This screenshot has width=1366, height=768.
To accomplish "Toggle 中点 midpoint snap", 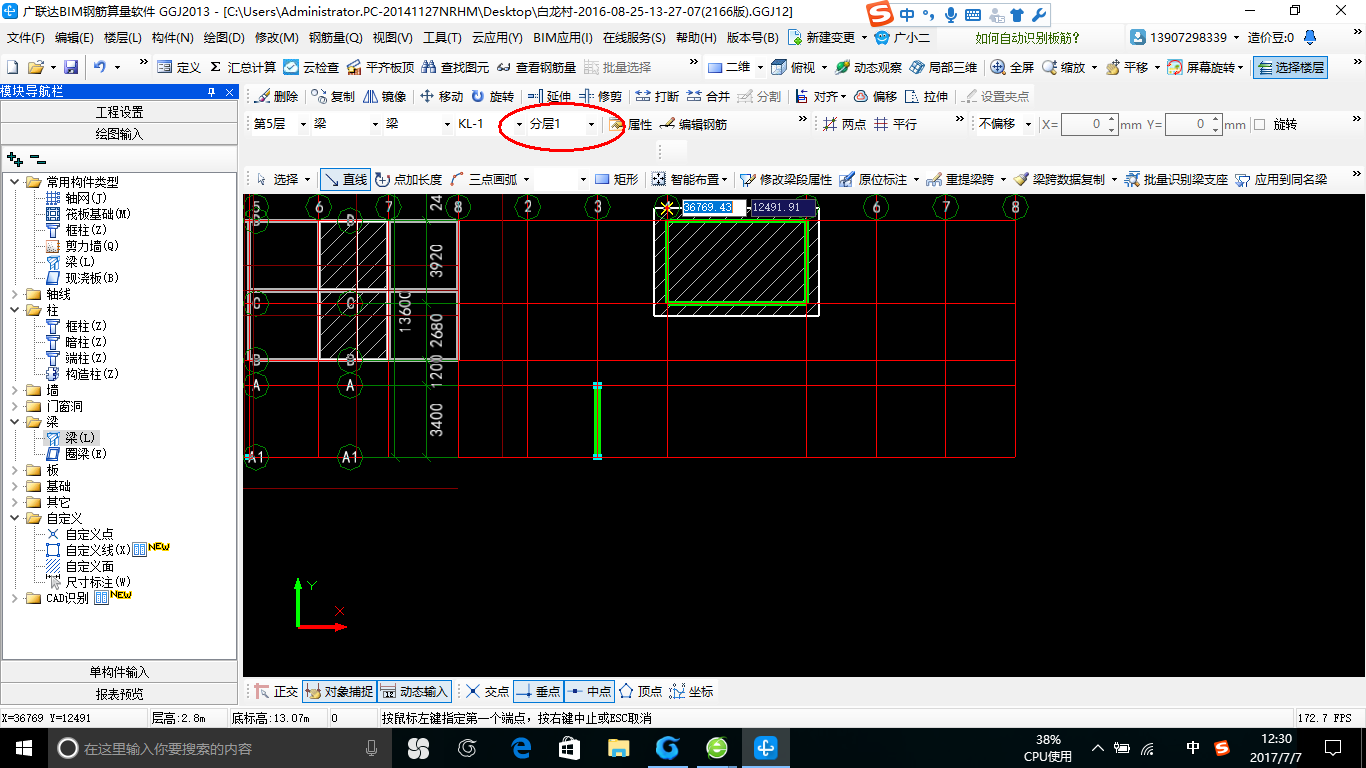I will [x=589, y=691].
